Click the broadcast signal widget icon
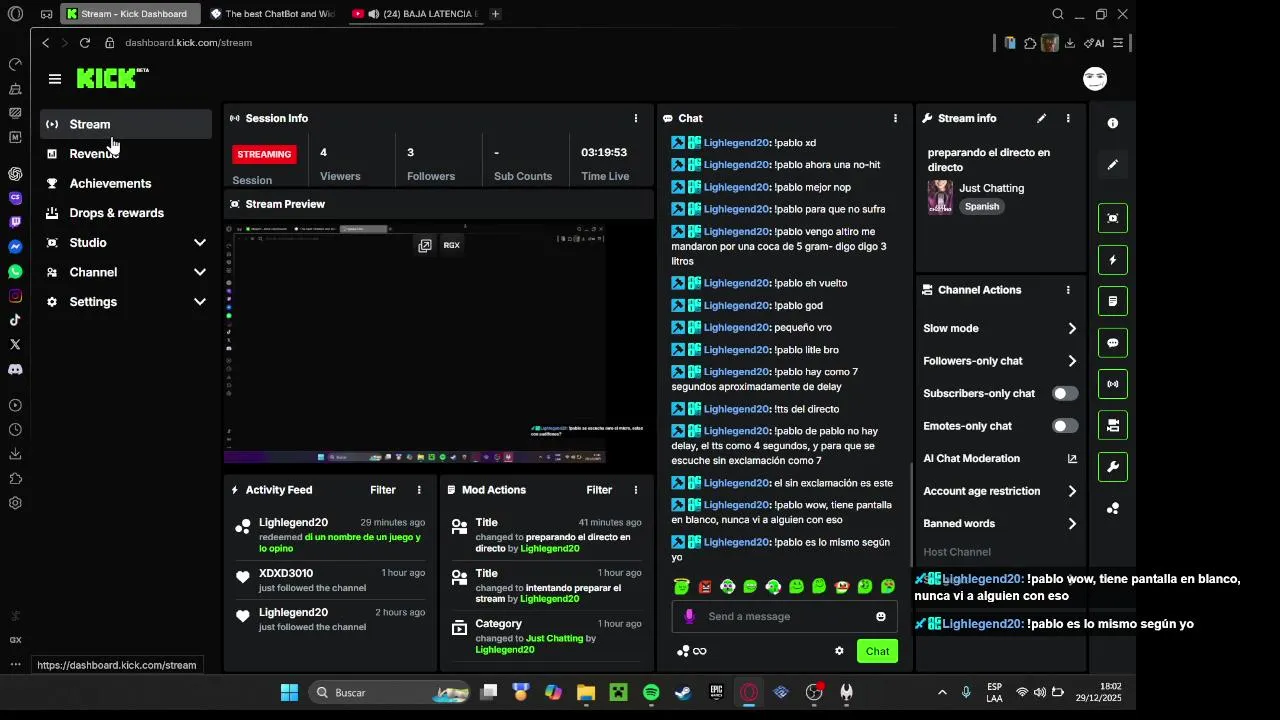The image size is (1280, 720). [1113, 384]
